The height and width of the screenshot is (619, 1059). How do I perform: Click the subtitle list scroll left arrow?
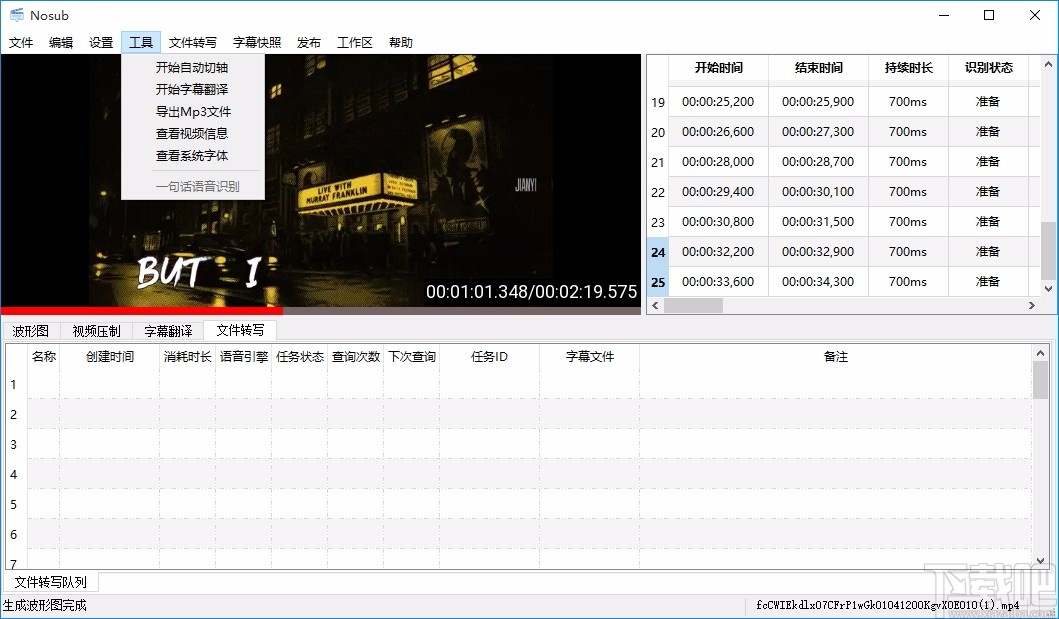tap(654, 306)
